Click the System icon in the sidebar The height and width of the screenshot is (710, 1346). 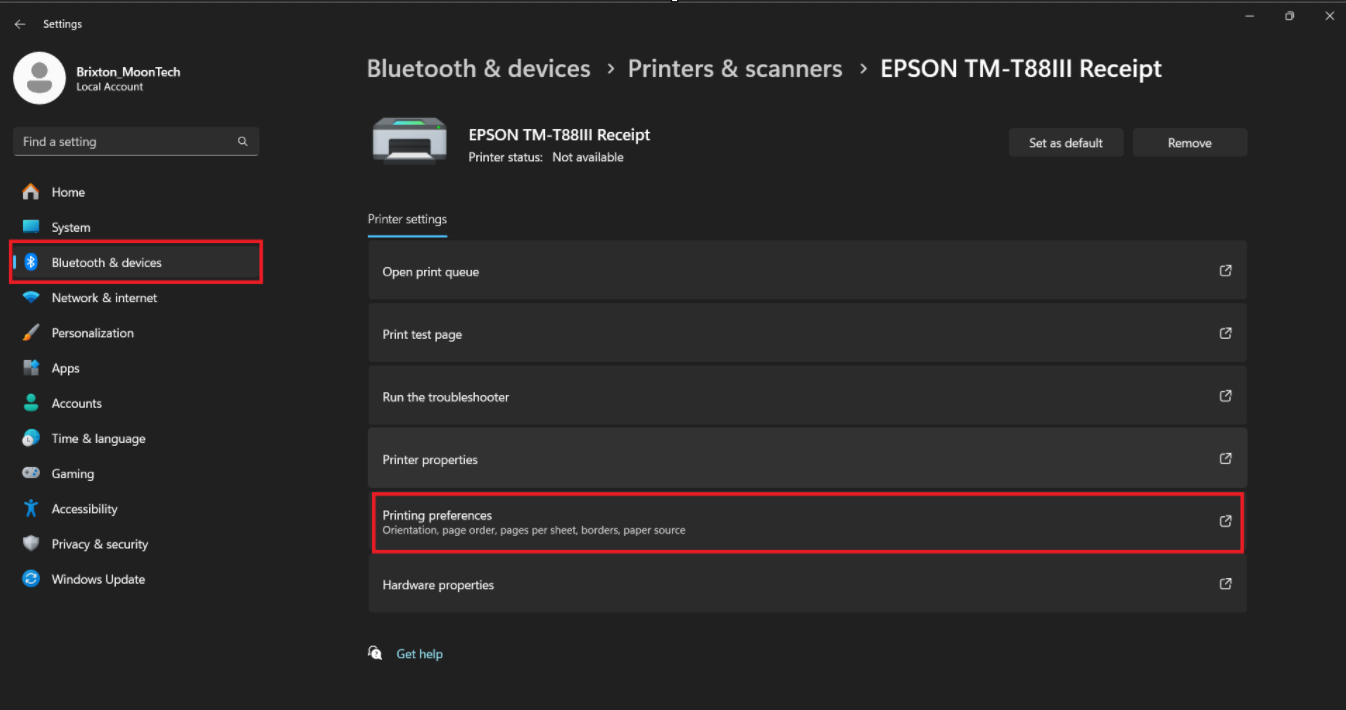[29, 227]
